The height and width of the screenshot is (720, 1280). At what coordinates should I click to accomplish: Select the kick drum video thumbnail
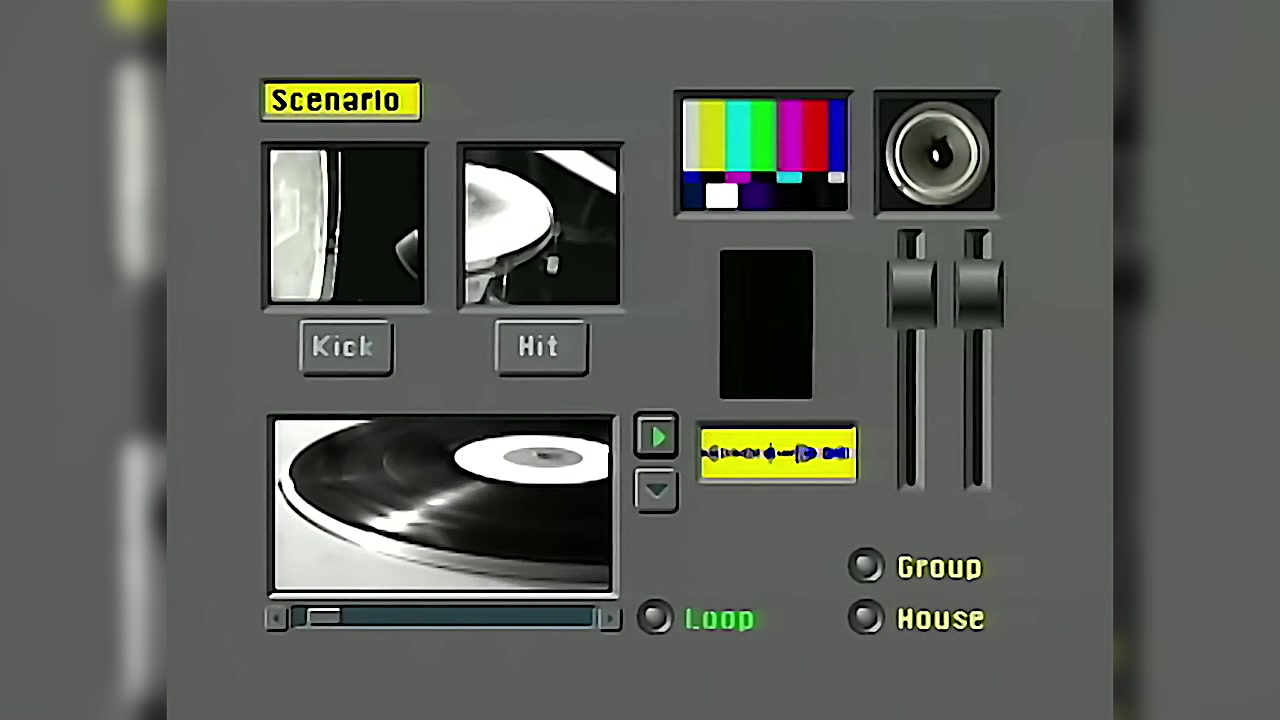[x=345, y=226]
